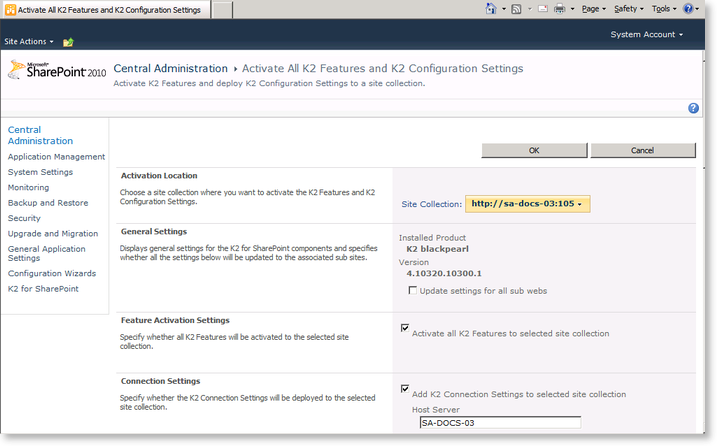Screen dimensions: 717x446
Task: Open the Site Collection dropdown
Action: pyautogui.click(x=528, y=204)
